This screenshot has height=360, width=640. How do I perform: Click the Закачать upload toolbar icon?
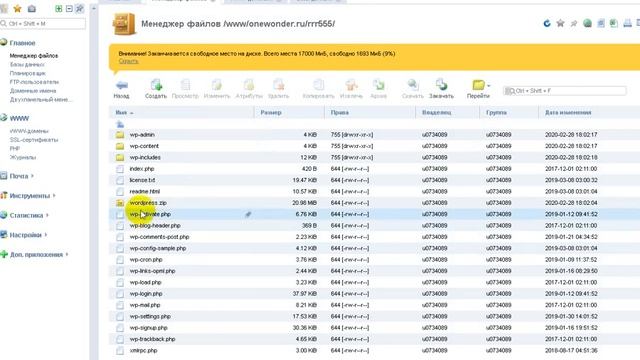tap(441, 85)
